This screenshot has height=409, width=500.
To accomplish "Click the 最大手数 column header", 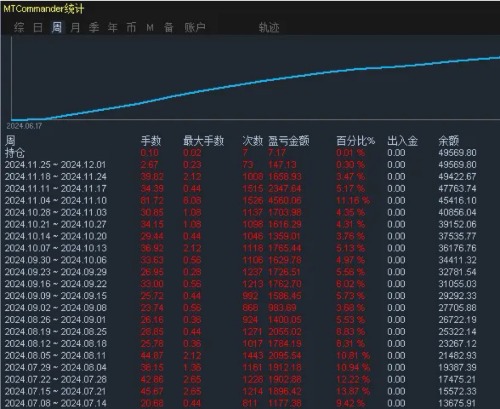I will point(204,141).
